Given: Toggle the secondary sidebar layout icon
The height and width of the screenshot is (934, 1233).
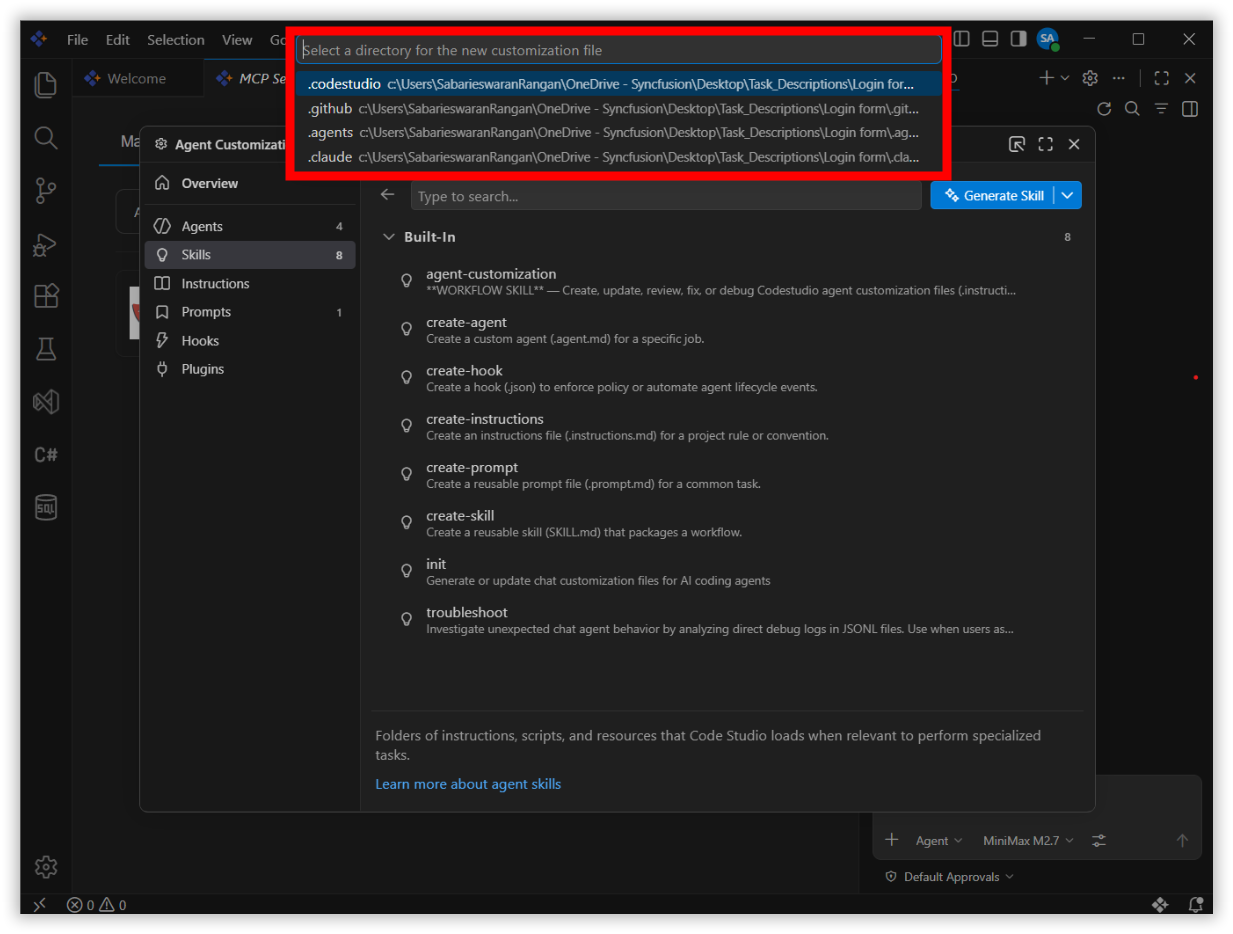Looking at the screenshot, I should [1018, 39].
